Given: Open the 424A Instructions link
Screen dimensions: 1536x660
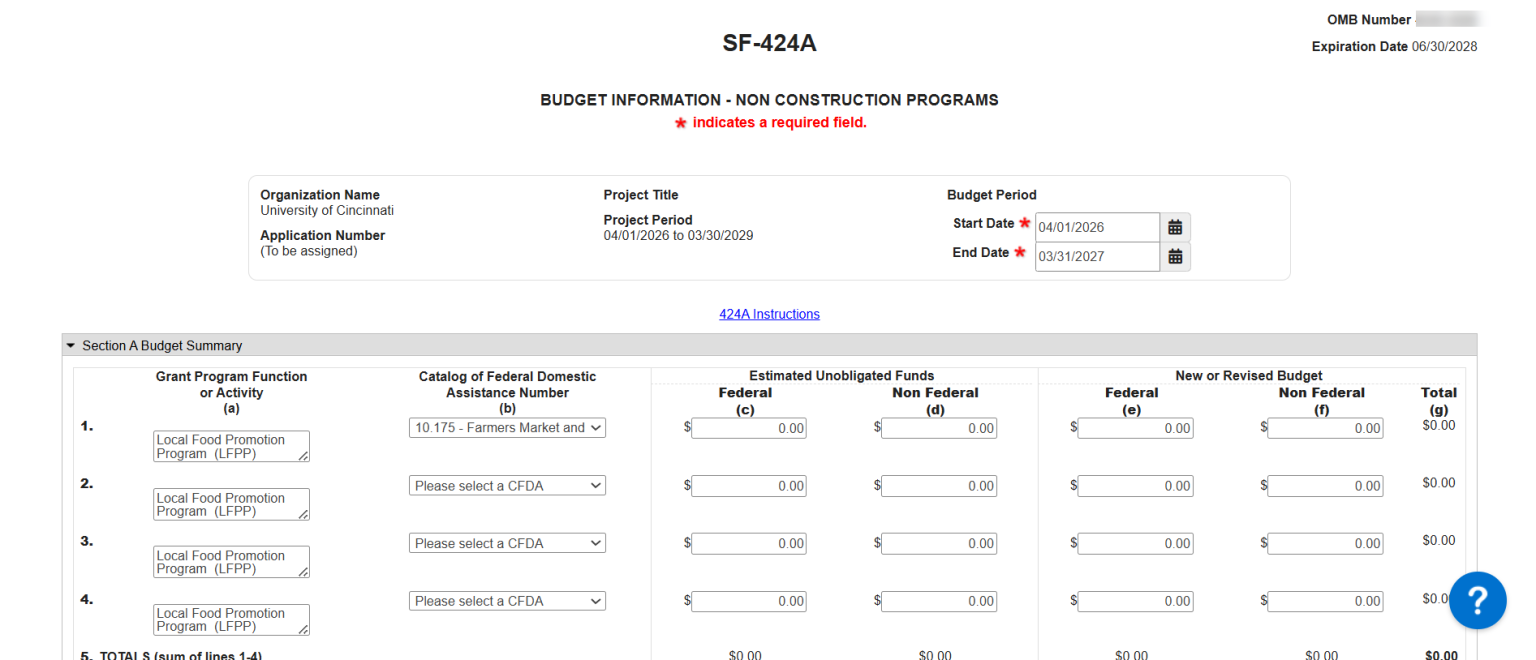Looking at the screenshot, I should pyautogui.click(x=769, y=314).
